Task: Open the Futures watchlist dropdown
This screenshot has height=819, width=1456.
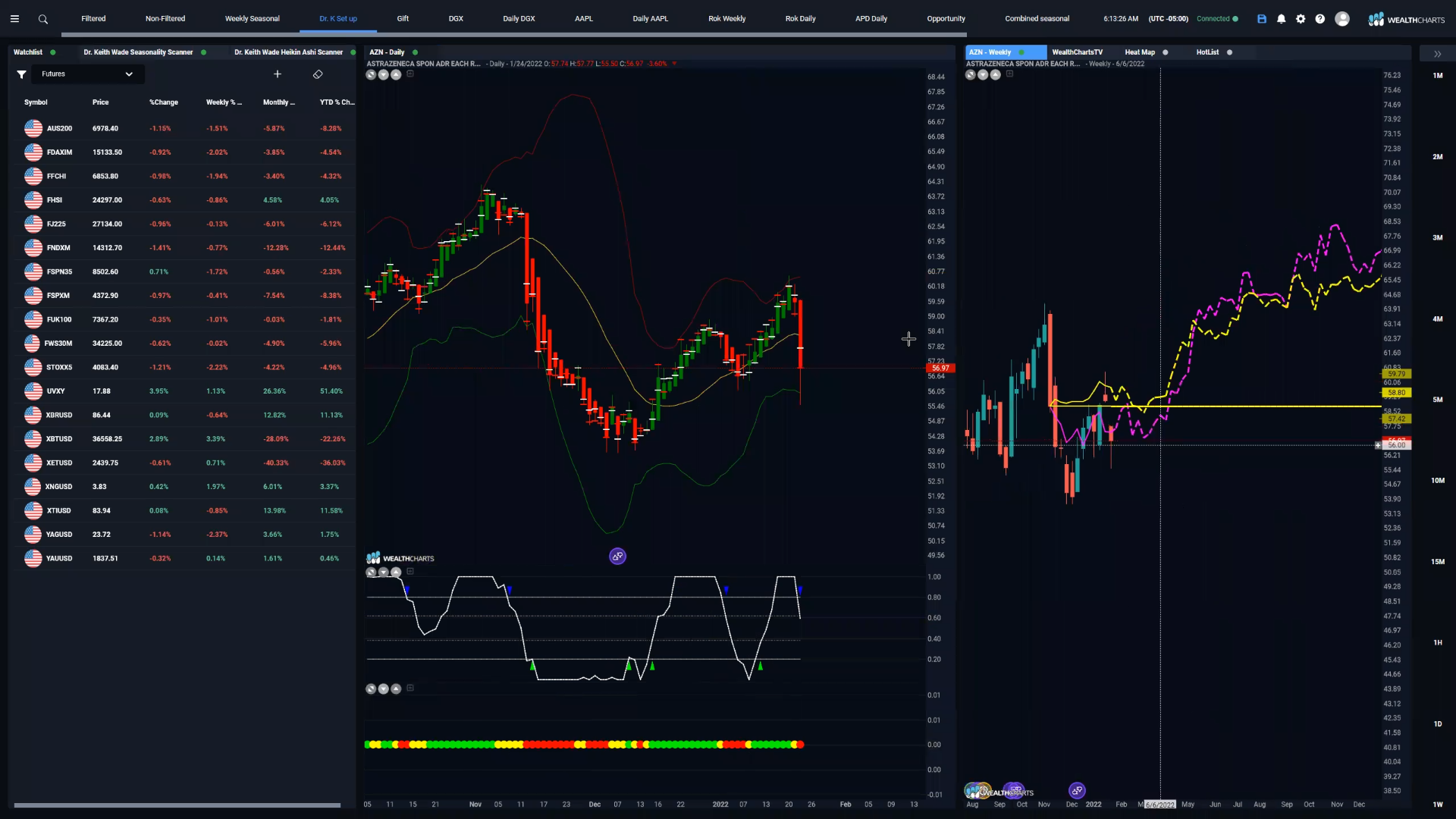Action: 87,74
